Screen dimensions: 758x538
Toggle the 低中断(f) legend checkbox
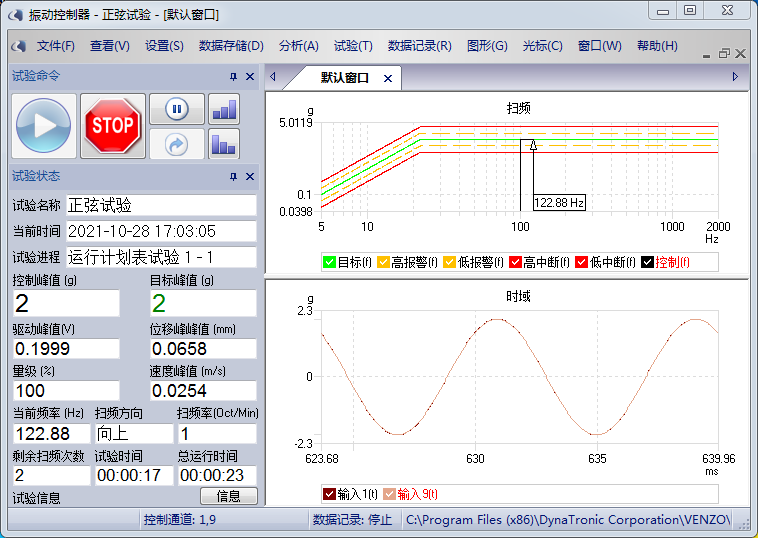582,262
